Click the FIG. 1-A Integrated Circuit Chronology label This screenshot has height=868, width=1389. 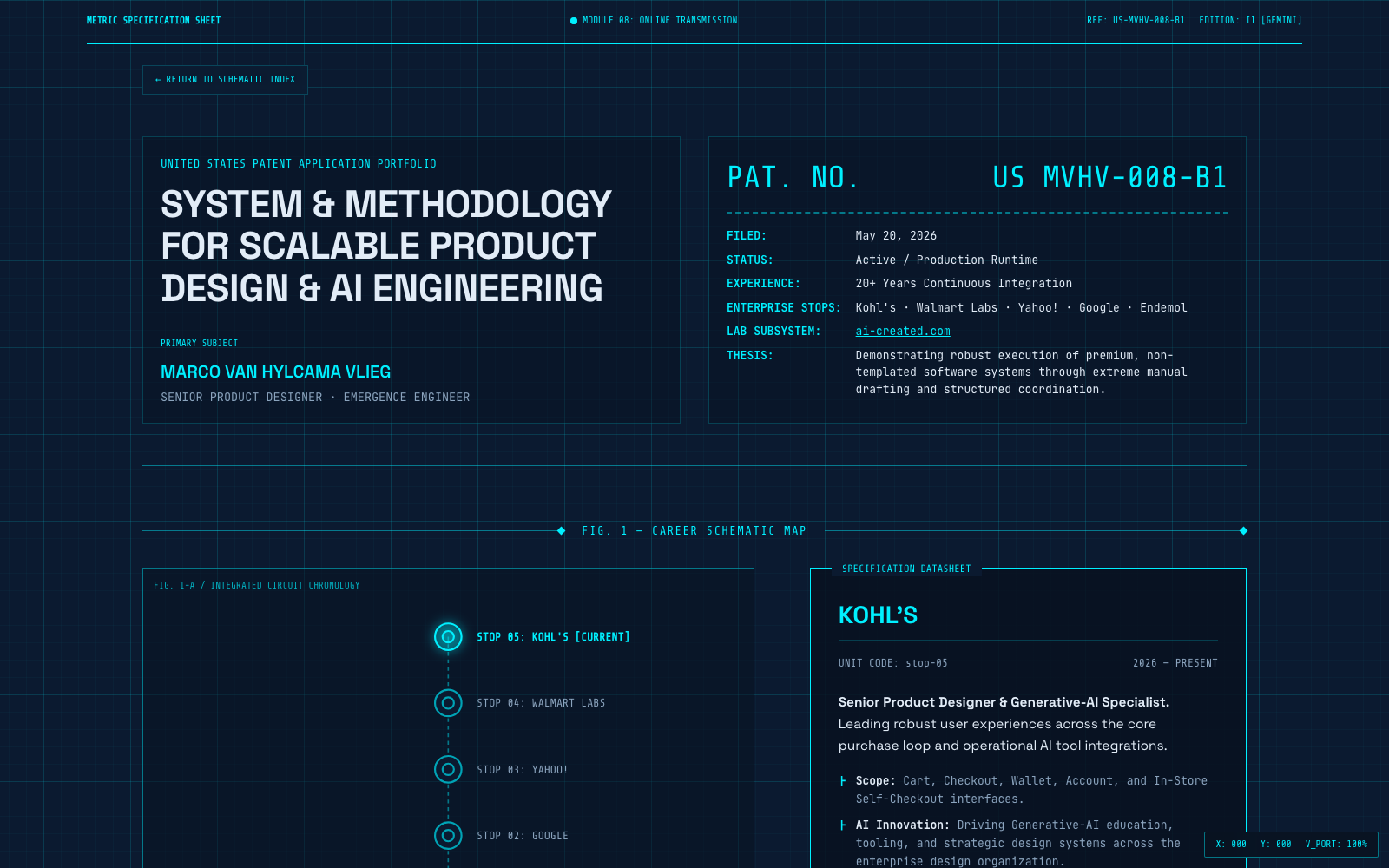click(257, 586)
